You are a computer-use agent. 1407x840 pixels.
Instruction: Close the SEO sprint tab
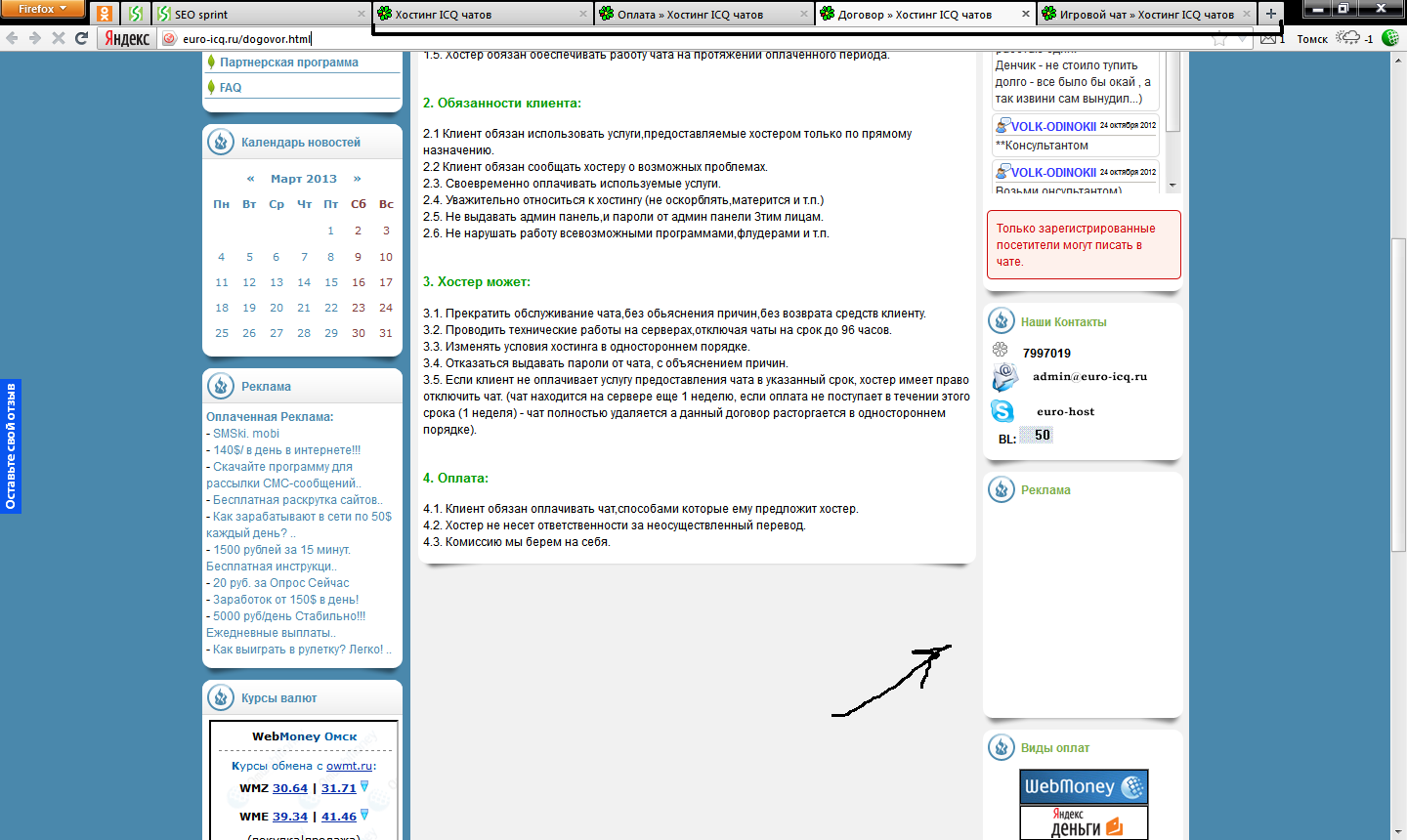(362, 14)
